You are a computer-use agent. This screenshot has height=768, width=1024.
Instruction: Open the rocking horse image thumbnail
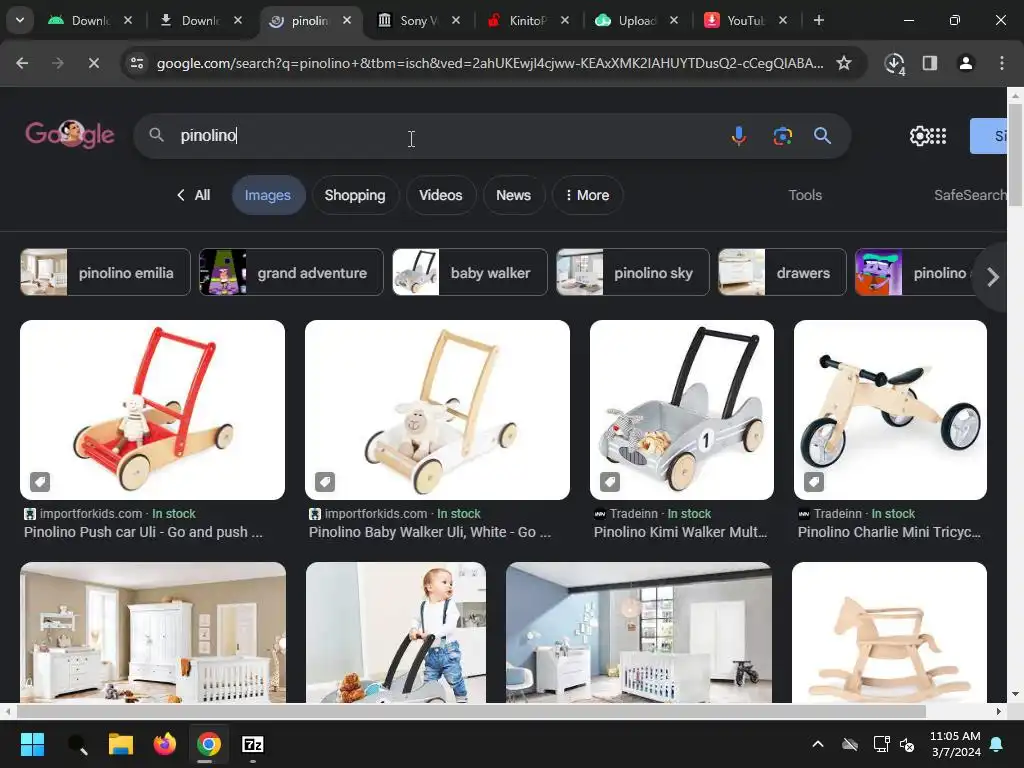click(889, 632)
